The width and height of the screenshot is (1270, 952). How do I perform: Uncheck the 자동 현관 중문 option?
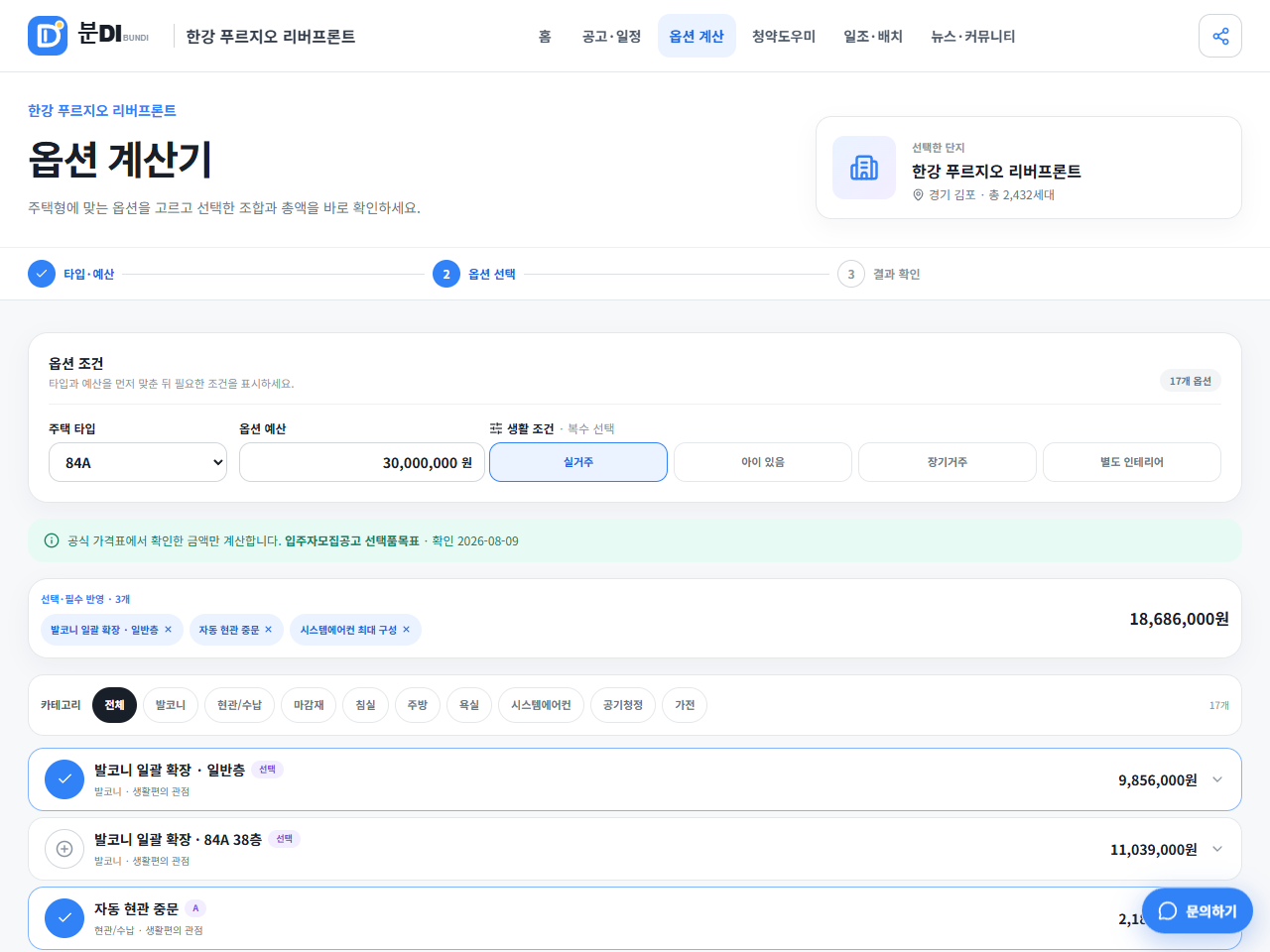tap(64, 918)
